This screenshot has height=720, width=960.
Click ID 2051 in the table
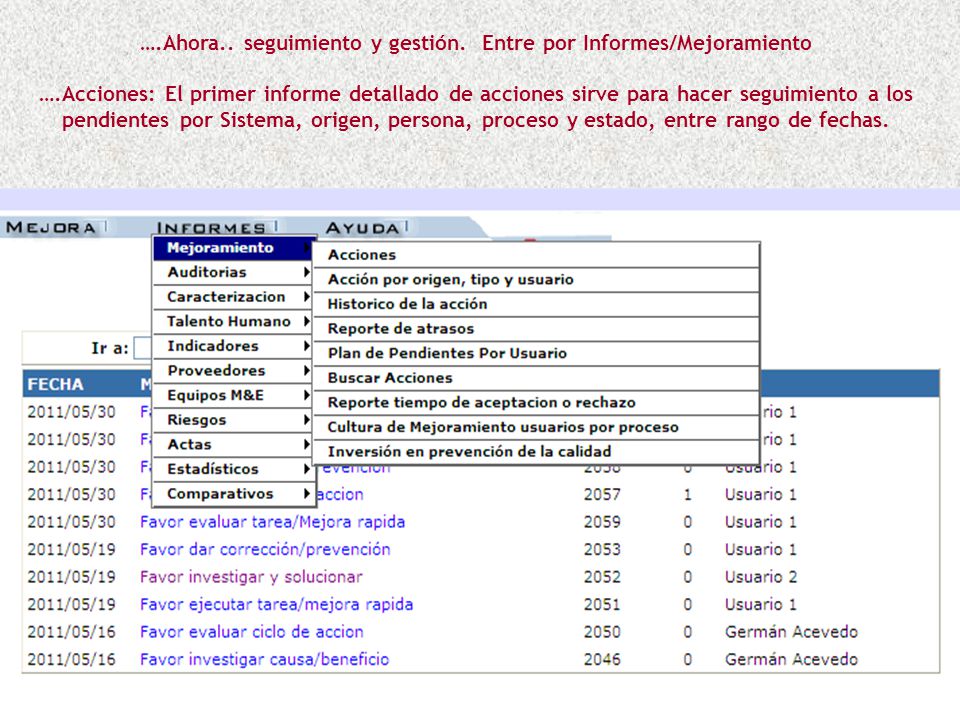[x=602, y=604]
